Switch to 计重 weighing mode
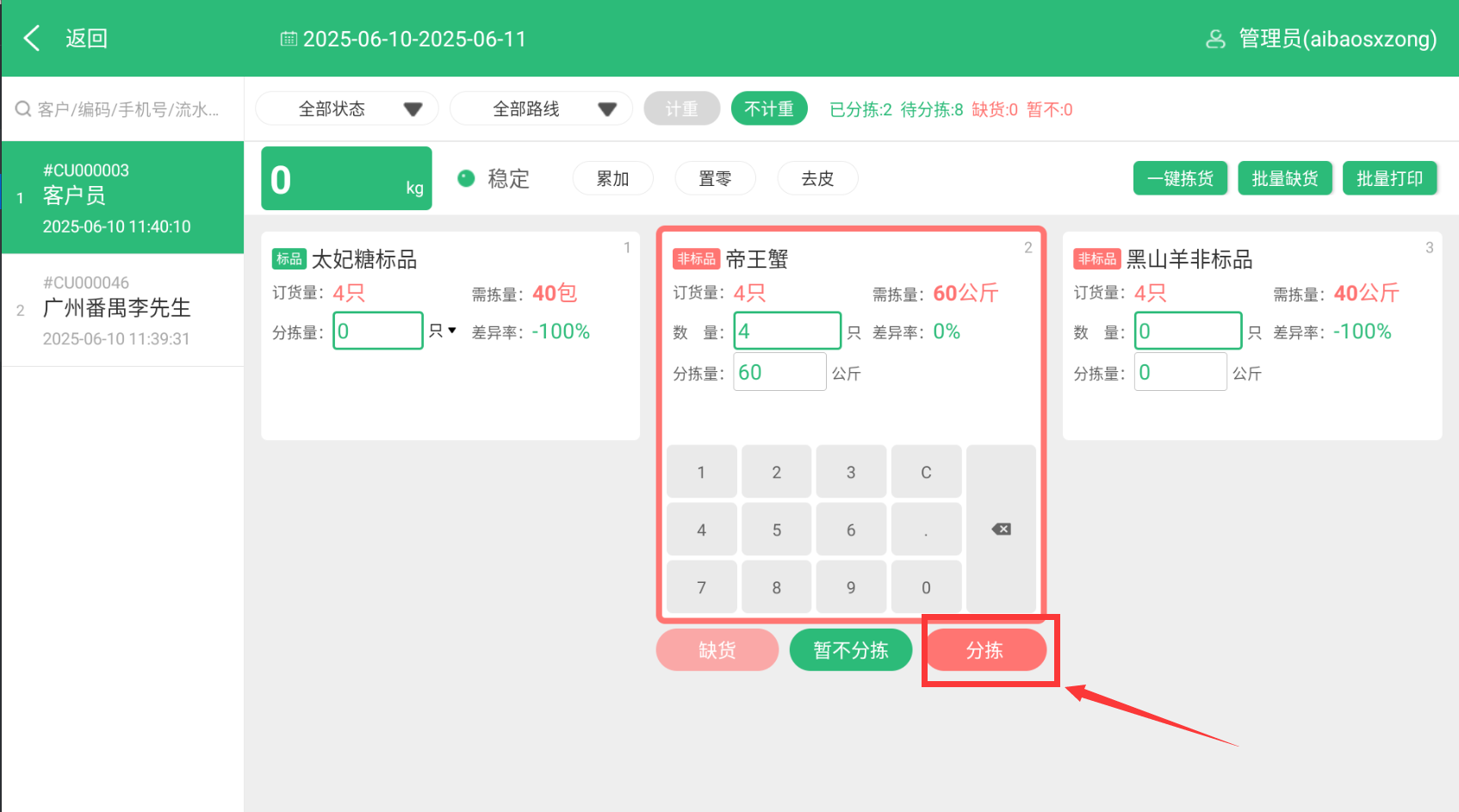 click(x=681, y=108)
